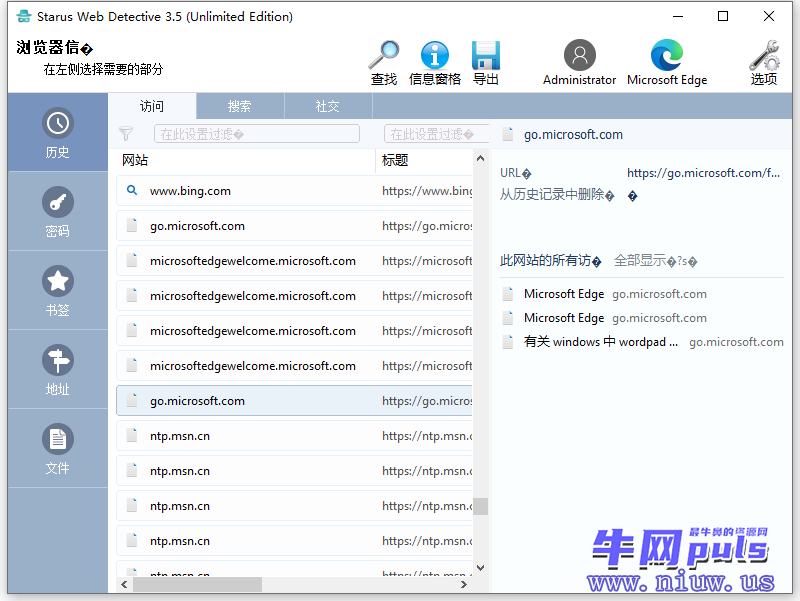This screenshot has width=800, height=601.
Task: Click the list's scroll up arrow
Action: [x=480, y=158]
